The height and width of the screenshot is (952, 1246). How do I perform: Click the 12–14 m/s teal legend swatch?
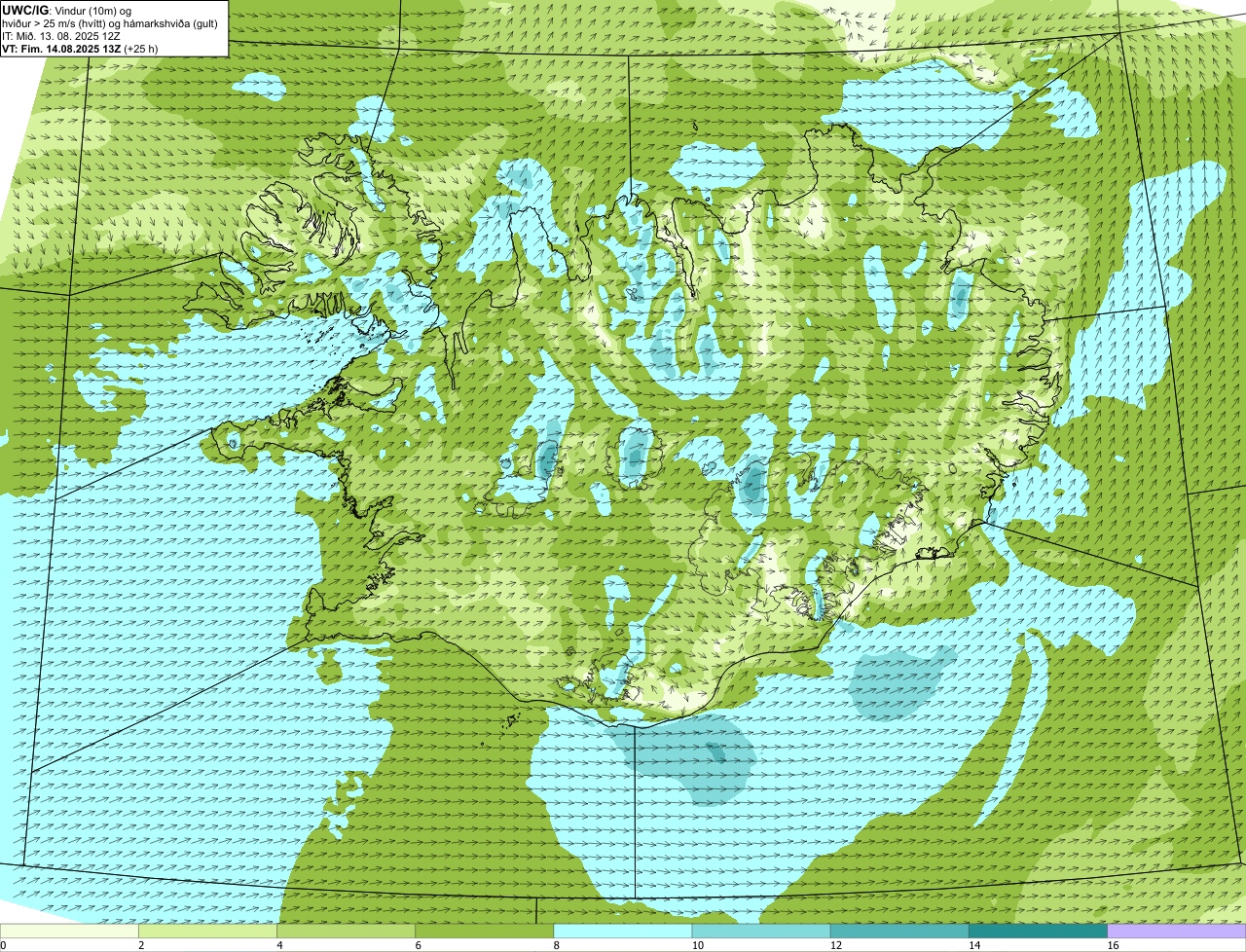tap(899, 931)
